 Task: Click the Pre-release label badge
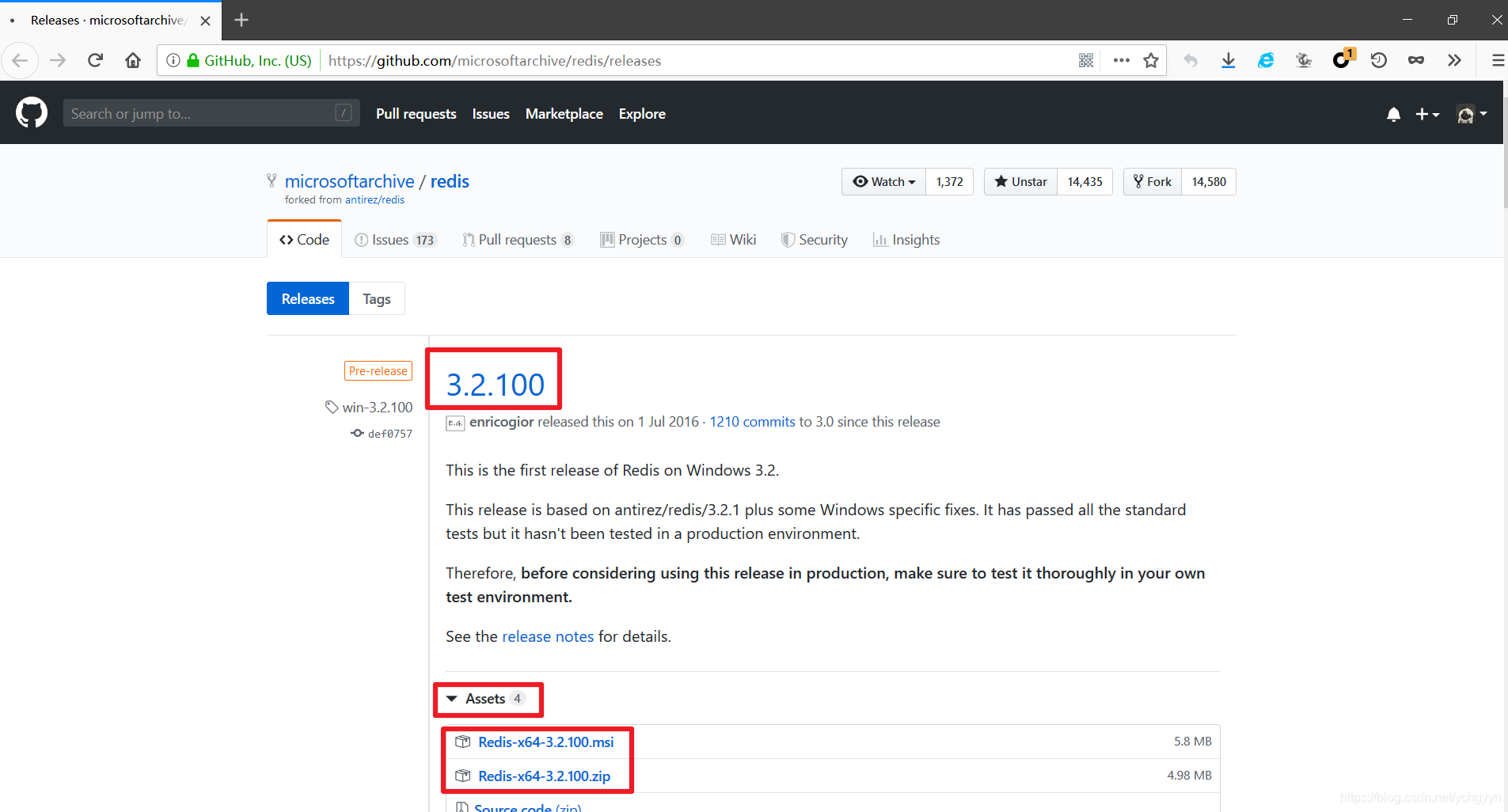(378, 371)
